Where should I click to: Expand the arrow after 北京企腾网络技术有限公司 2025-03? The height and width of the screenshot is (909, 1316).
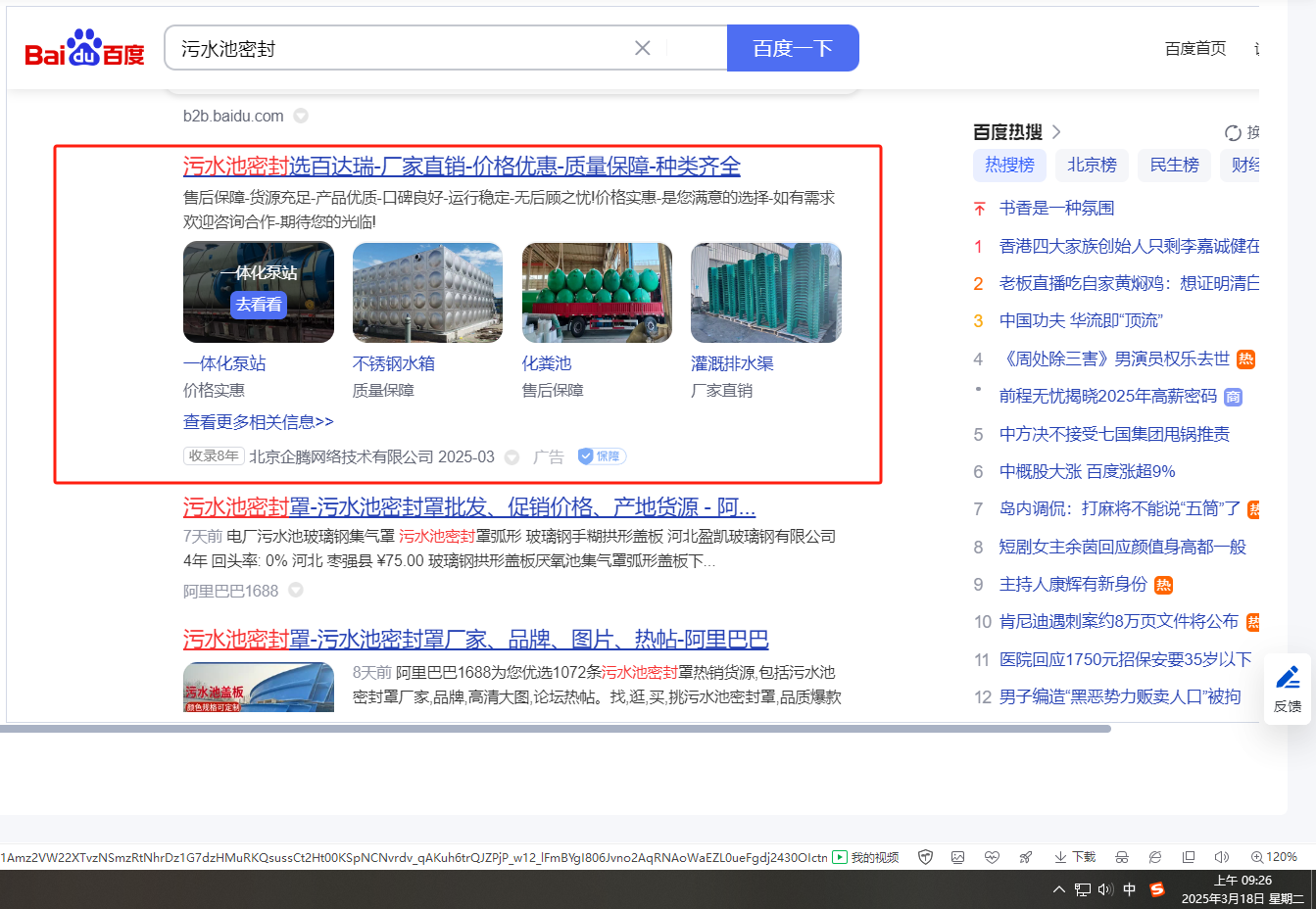[x=512, y=457]
